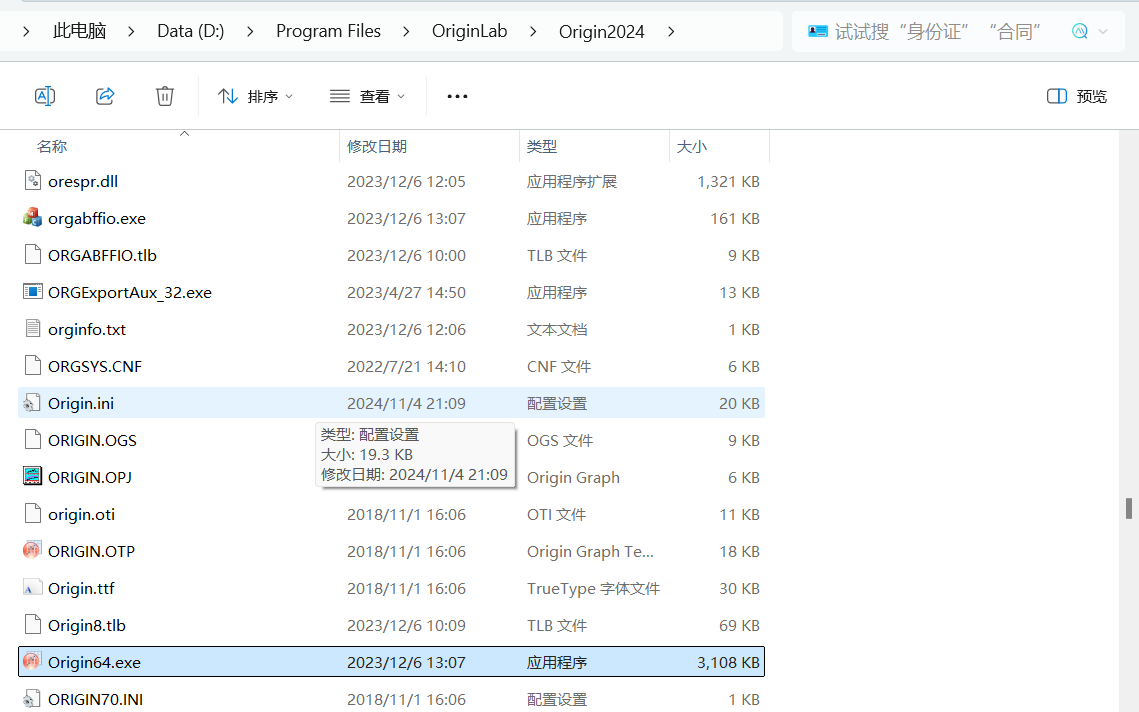Sort by Size (大小) column header
The height and width of the screenshot is (712, 1139).
tap(692, 146)
